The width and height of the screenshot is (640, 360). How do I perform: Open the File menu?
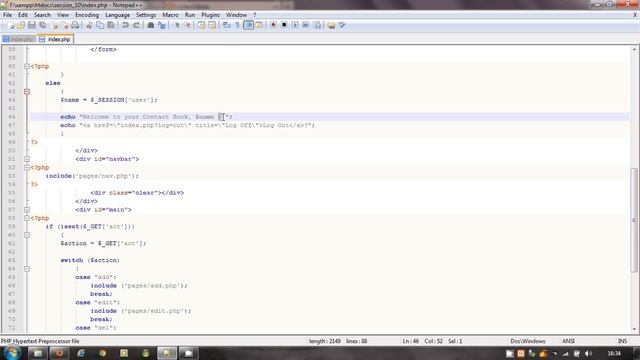click(7, 15)
